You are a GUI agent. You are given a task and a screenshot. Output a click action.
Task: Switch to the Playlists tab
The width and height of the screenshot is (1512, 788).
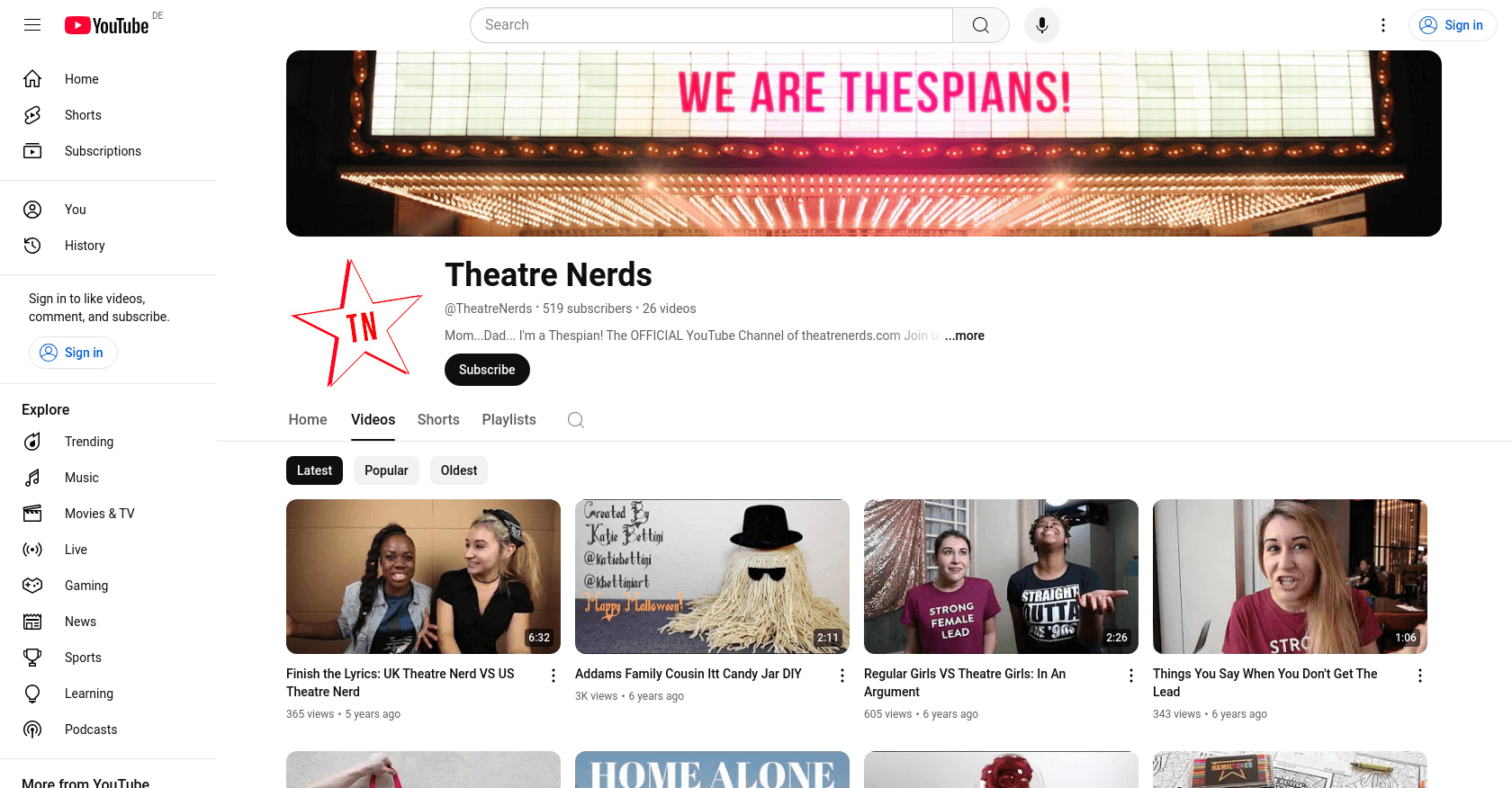tap(509, 420)
